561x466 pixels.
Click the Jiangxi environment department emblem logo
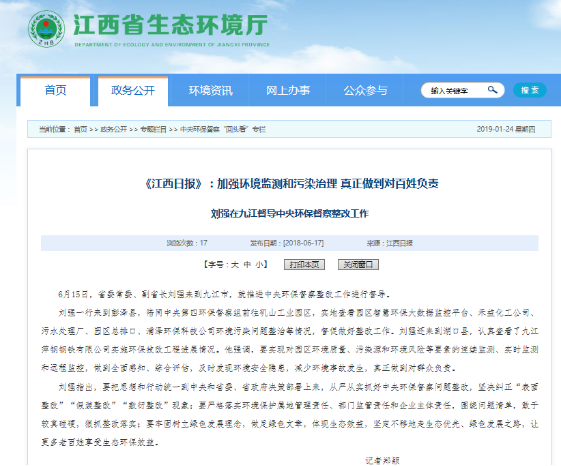[x=46, y=29]
